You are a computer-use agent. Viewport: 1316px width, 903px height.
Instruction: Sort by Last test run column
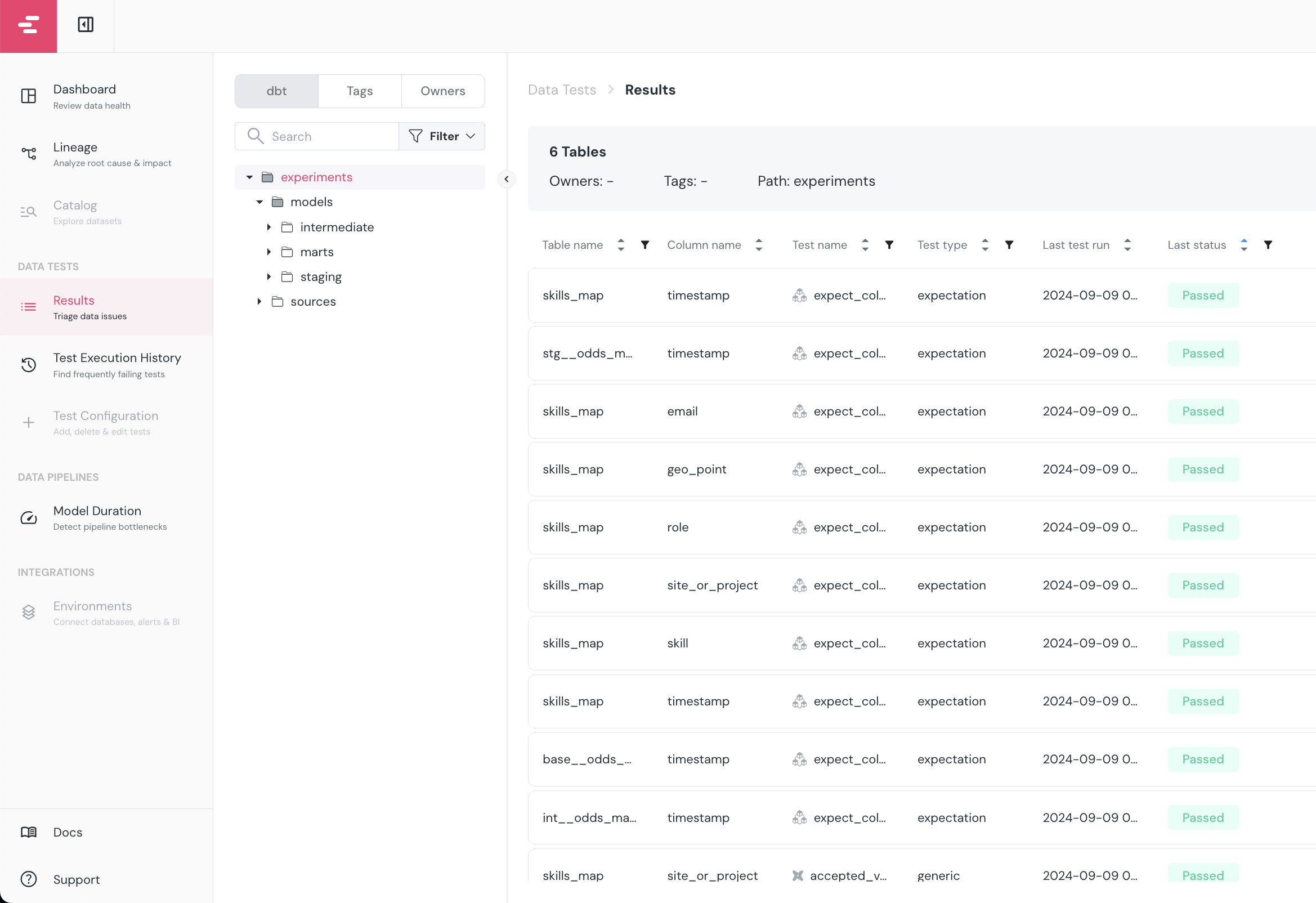(1127, 245)
